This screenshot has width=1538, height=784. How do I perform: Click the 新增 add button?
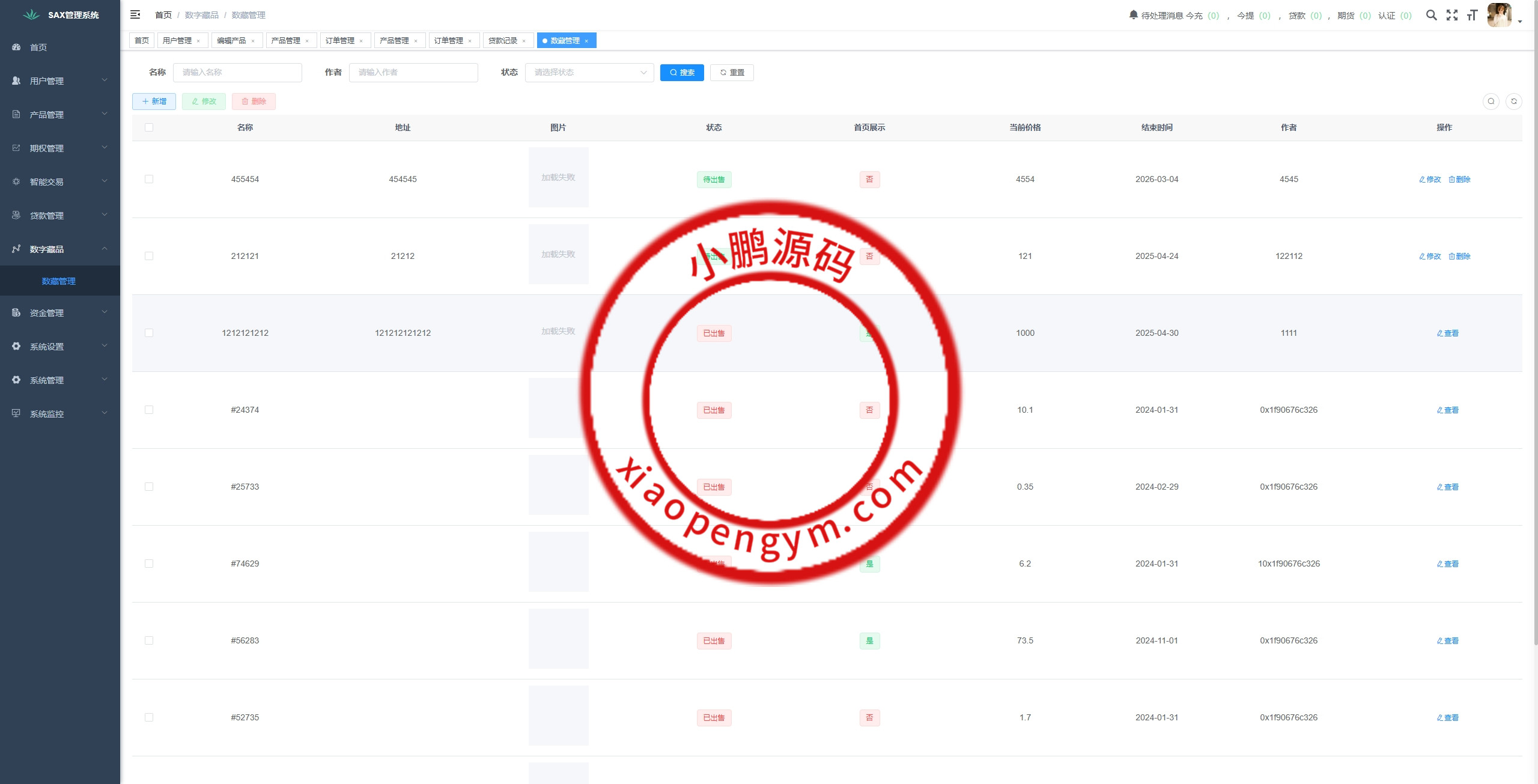[x=154, y=102]
